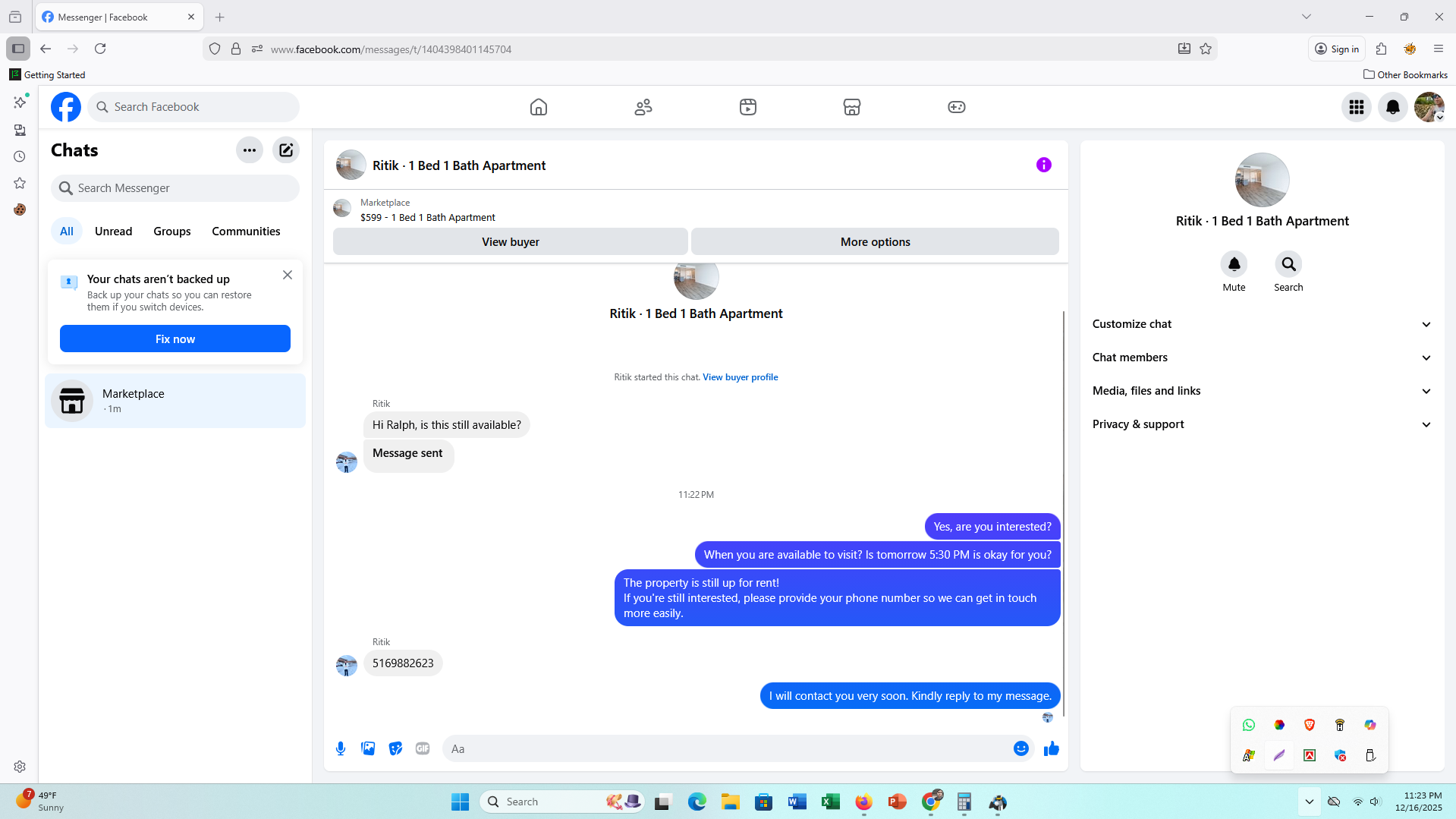Open conversation information purple icon
This screenshot has height=819, width=1456.
[x=1044, y=165]
